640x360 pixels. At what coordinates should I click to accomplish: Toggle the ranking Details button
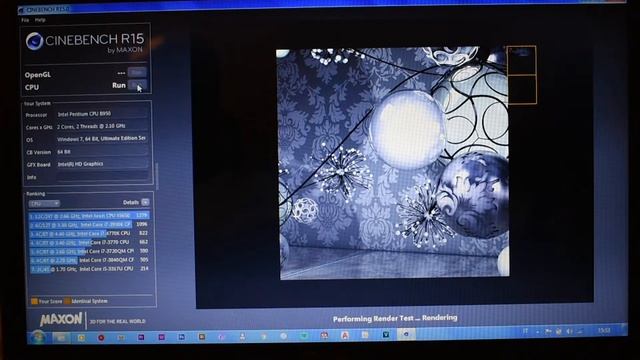[145, 202]
